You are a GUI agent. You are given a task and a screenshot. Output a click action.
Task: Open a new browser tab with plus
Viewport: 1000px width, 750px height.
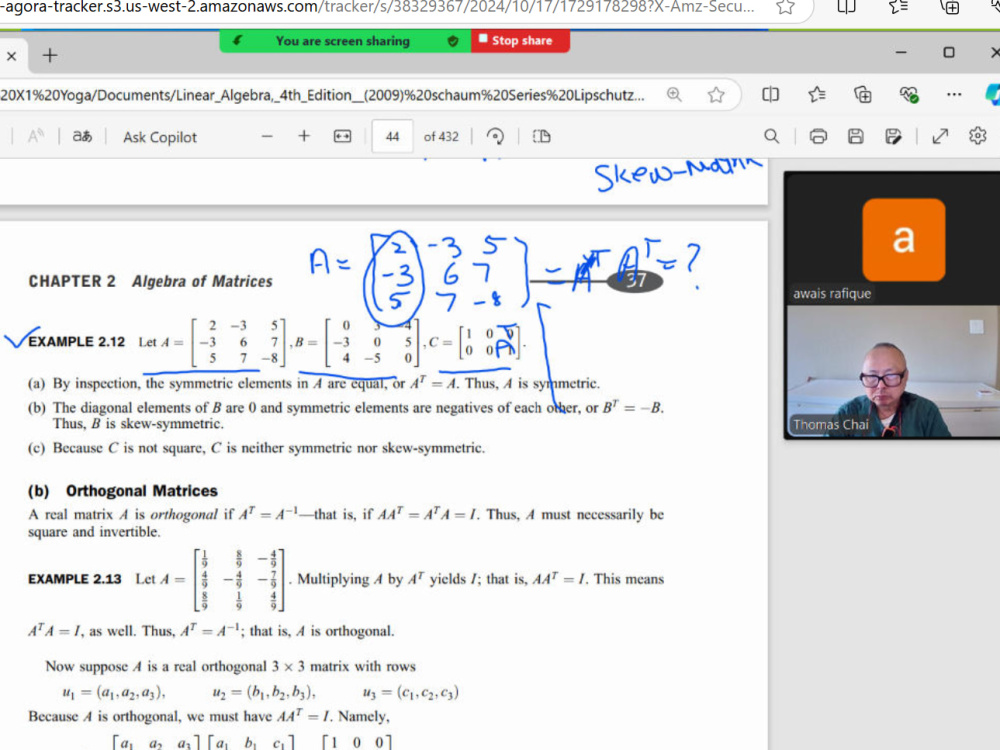pyautogui.click(x=50, y=56)
